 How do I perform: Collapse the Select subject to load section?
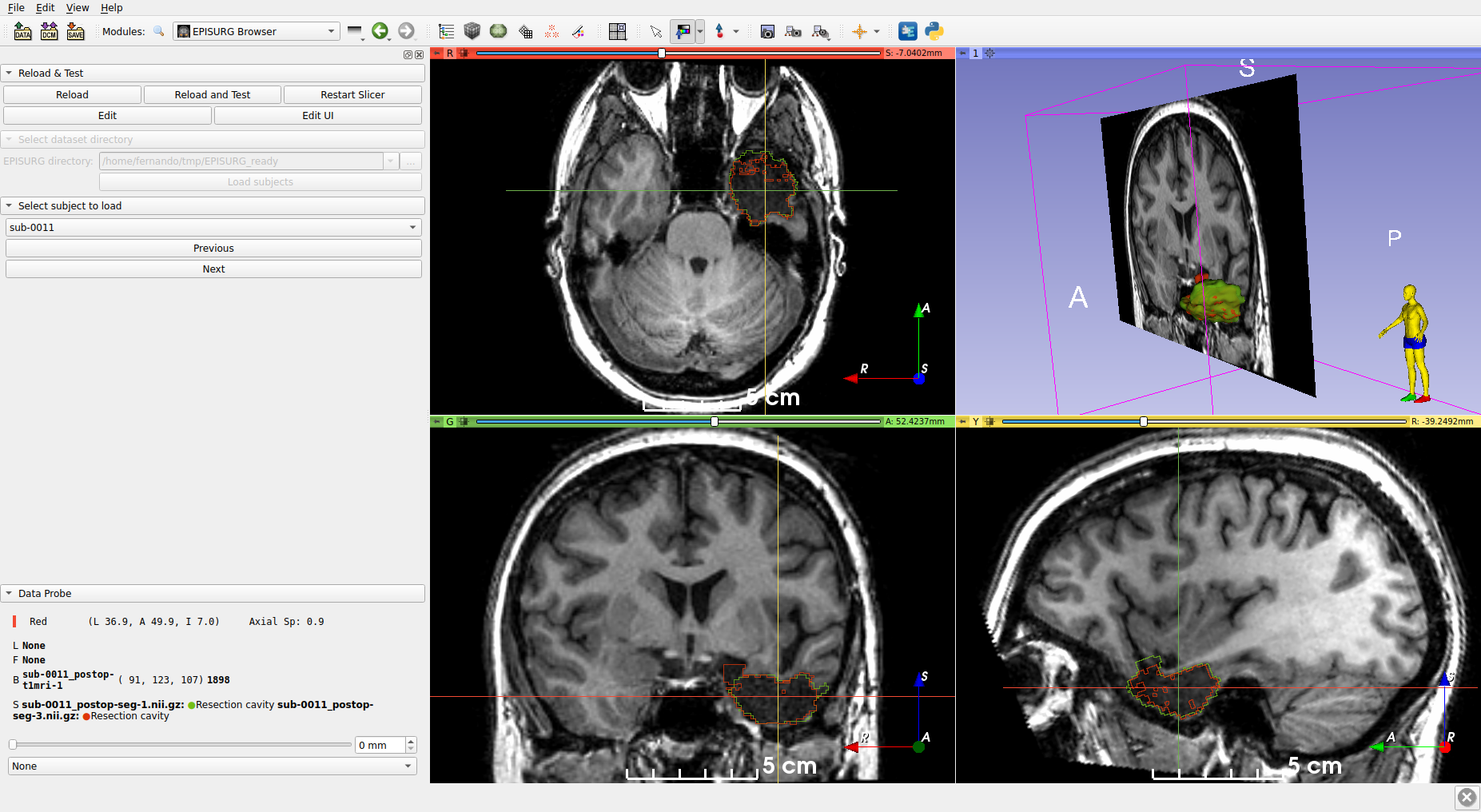[x=213, y=205]
